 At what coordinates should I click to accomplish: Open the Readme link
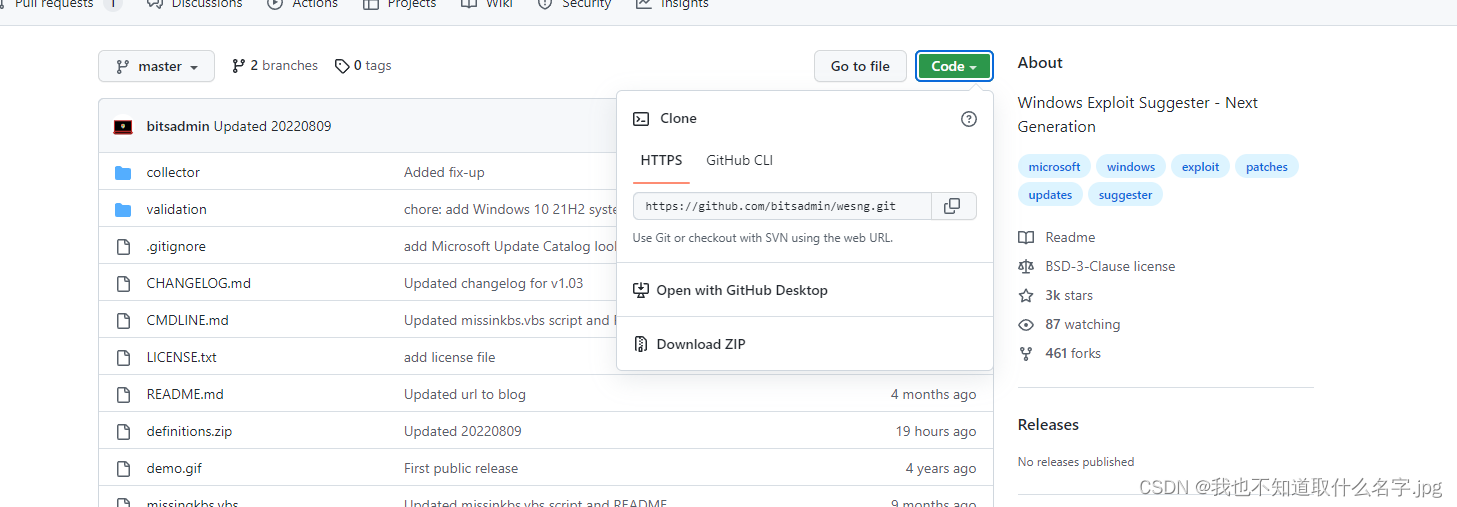coord(1070,237)
